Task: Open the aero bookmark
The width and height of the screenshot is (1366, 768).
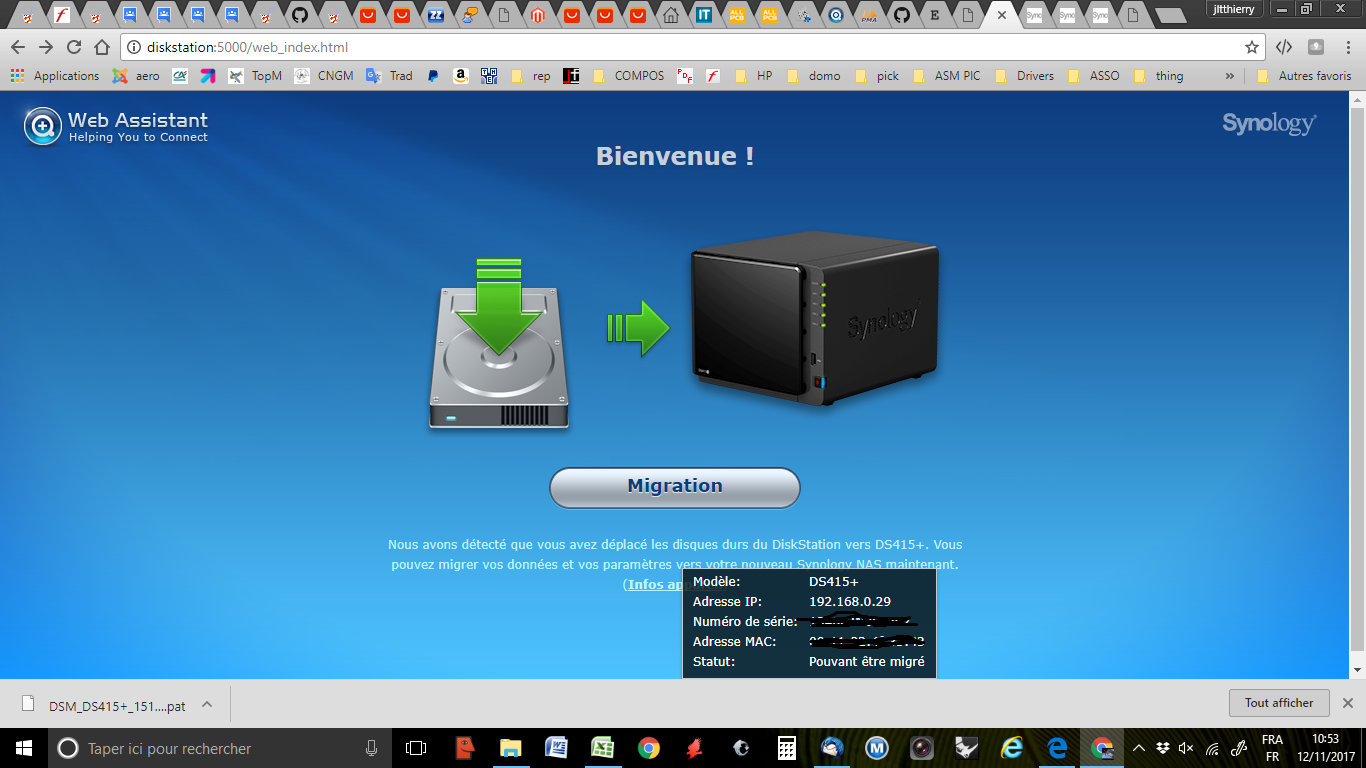Action: click(x=136, y=76)
